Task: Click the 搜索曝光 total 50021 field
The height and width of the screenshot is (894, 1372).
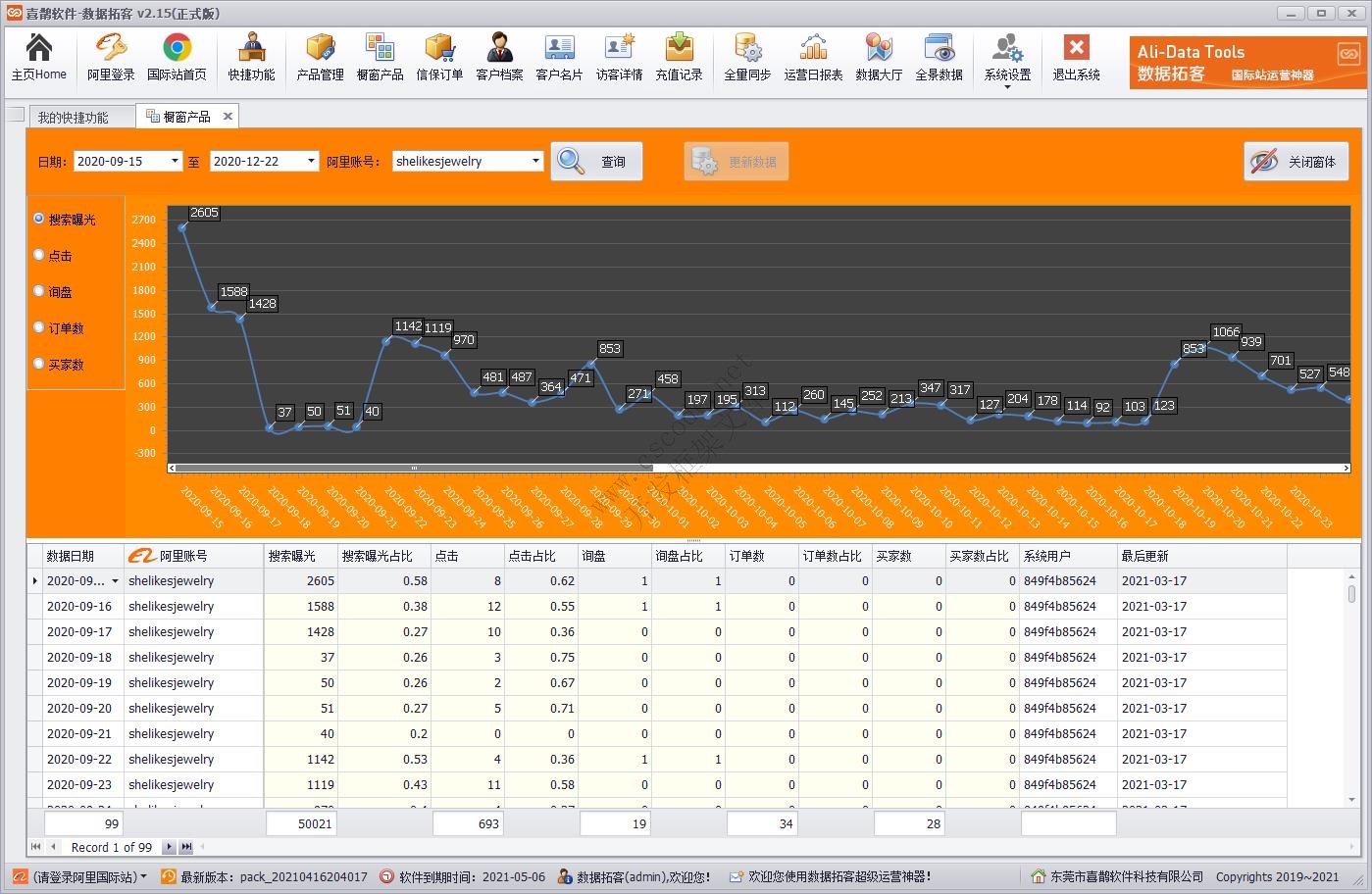Action: (301, 823)
